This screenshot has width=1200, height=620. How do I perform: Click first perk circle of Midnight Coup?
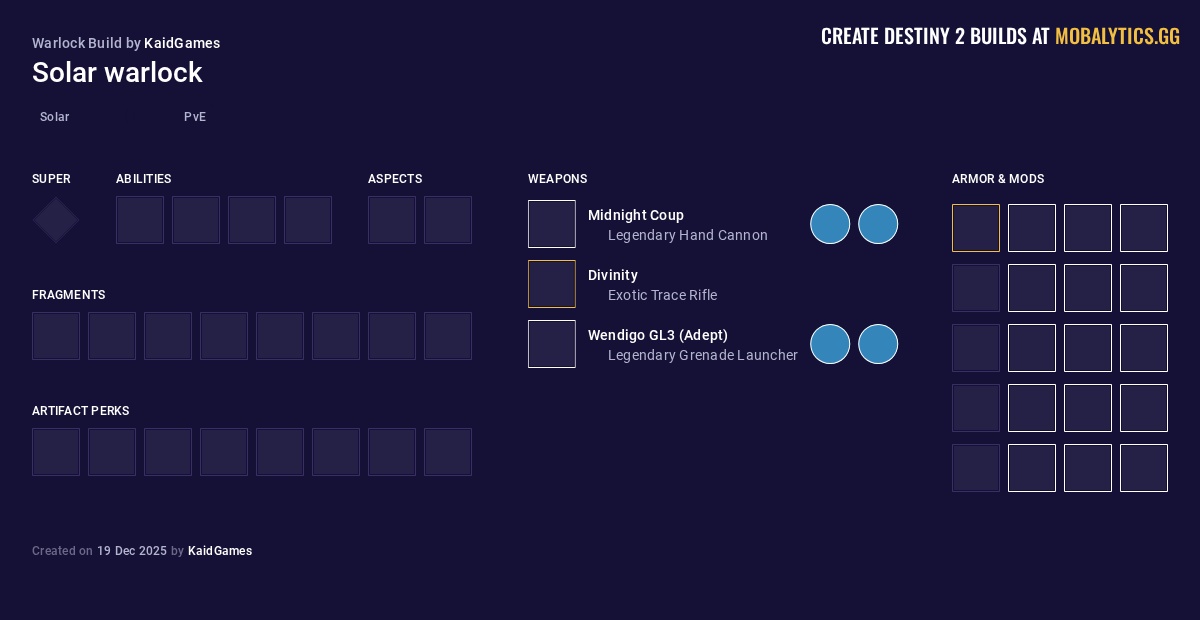coord(830,224)
